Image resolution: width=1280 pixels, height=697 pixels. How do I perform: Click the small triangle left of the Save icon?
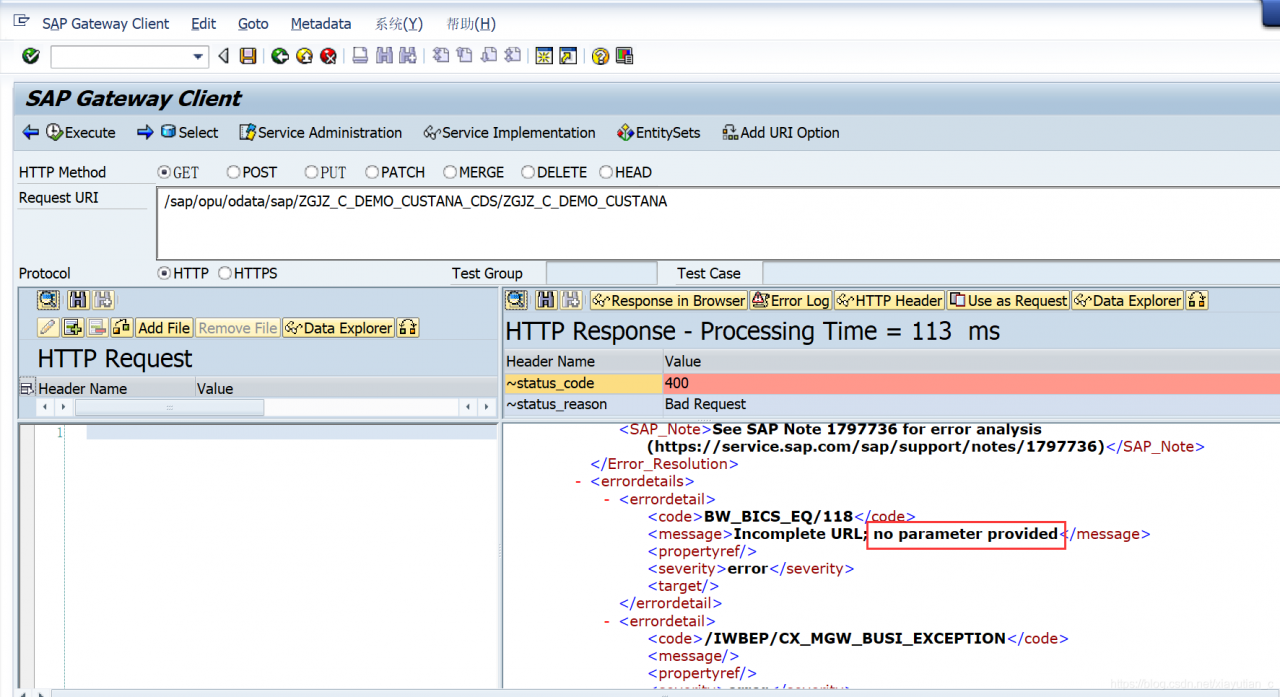(224, 56)
